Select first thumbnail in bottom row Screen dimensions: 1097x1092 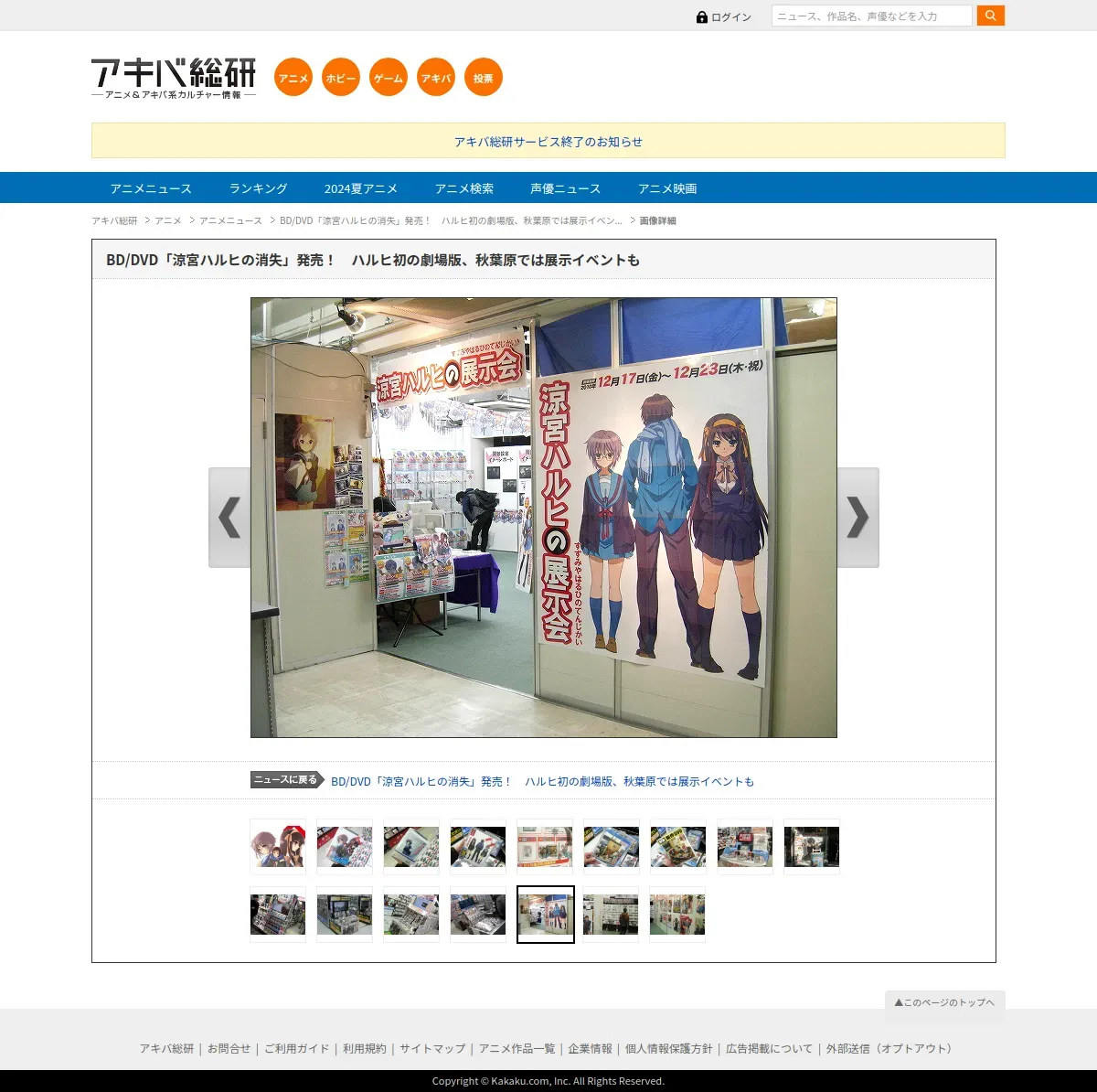point(278,914)
